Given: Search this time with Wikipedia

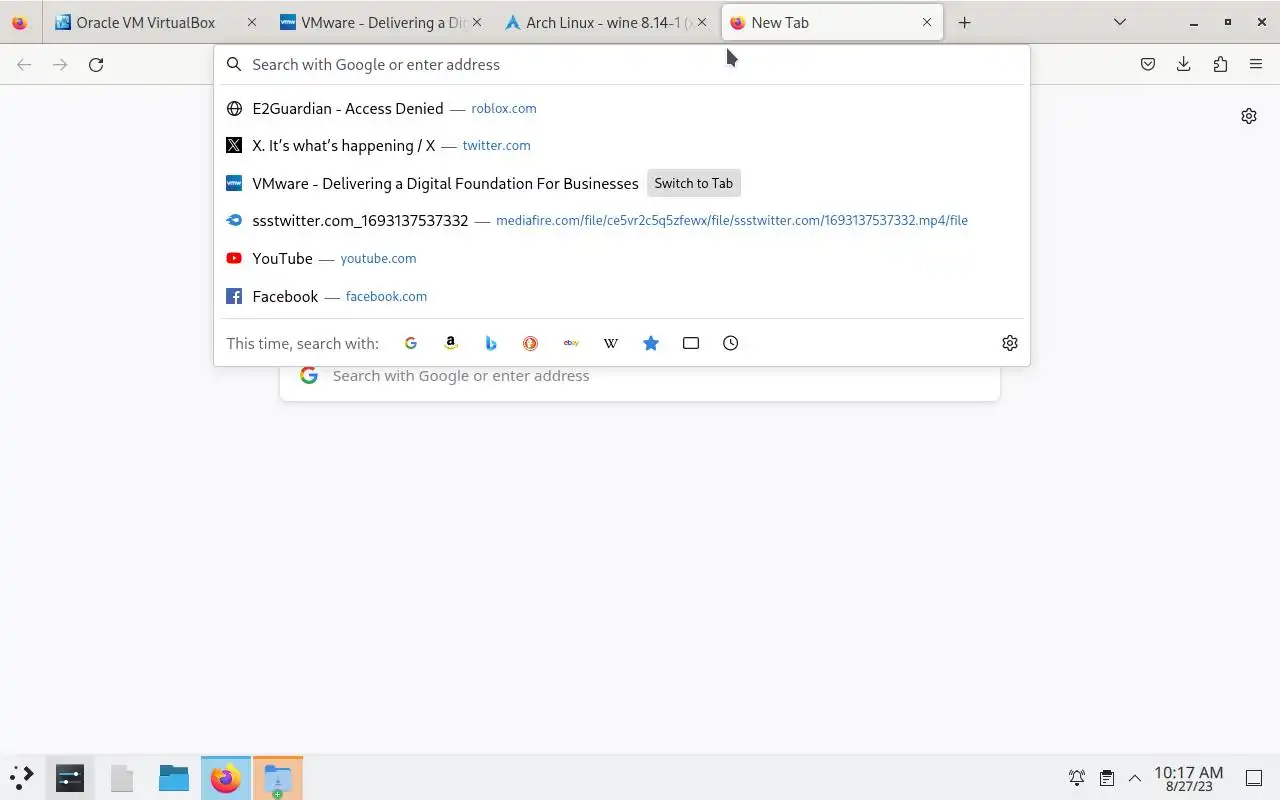Looking at the screenshot, I should (x=611, y=343).
